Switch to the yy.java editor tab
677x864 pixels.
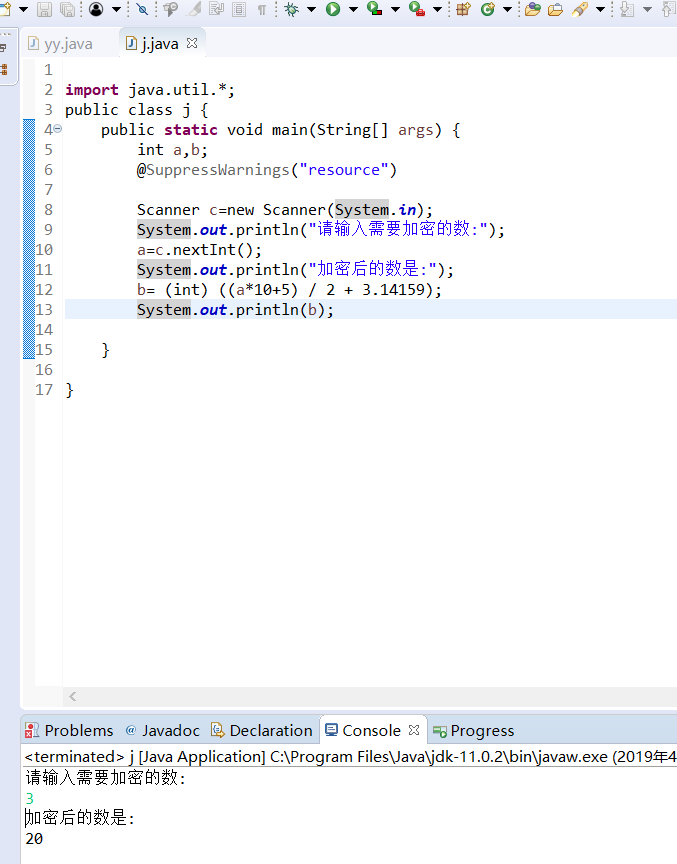click(x=61, y=44)
